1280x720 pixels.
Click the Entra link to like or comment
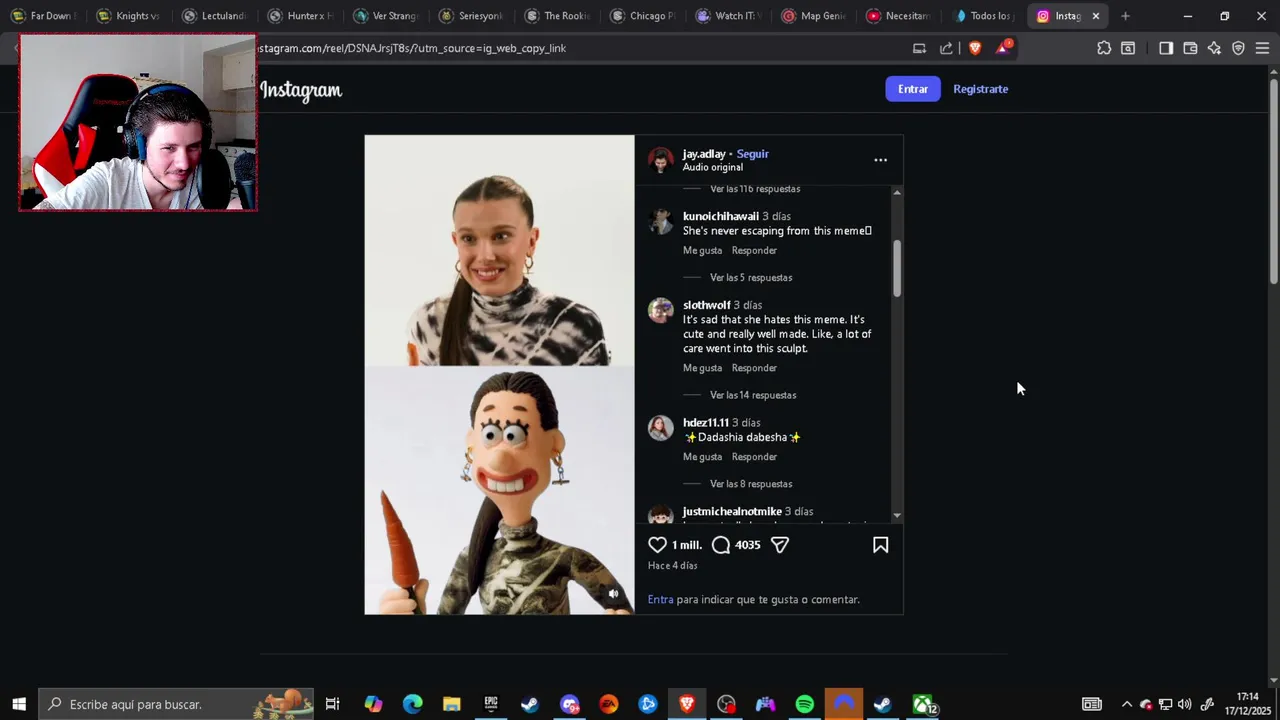[x=660, y=600]
